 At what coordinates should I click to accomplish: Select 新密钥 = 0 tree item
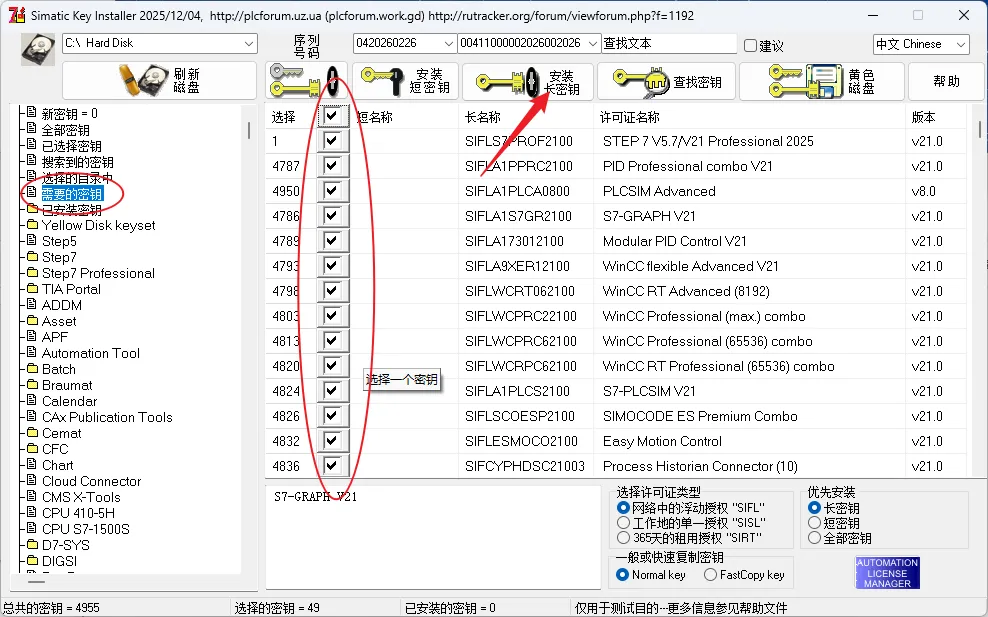[69, 113]
